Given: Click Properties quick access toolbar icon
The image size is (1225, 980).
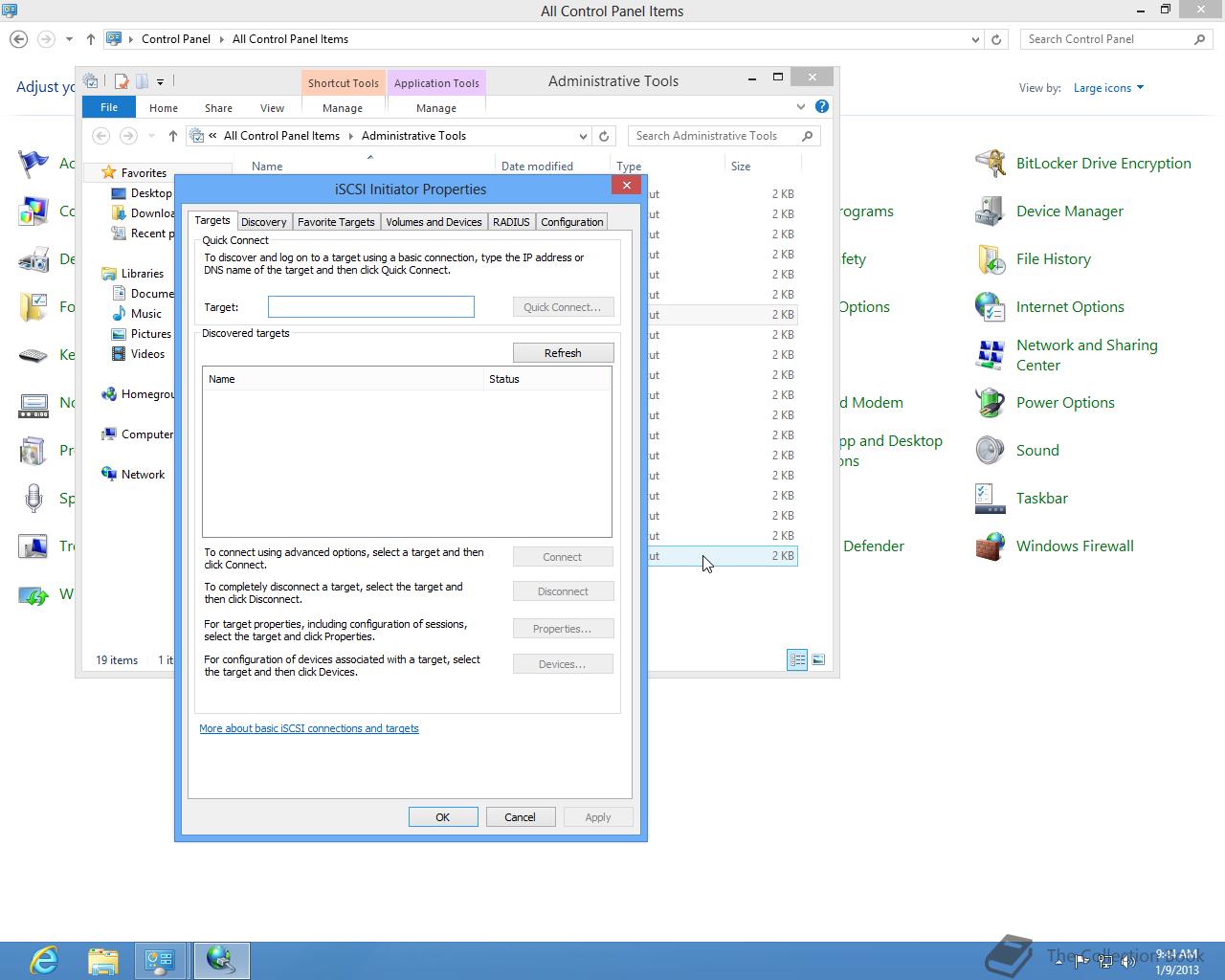Looking at the screenshot, I should pos(122,81).
